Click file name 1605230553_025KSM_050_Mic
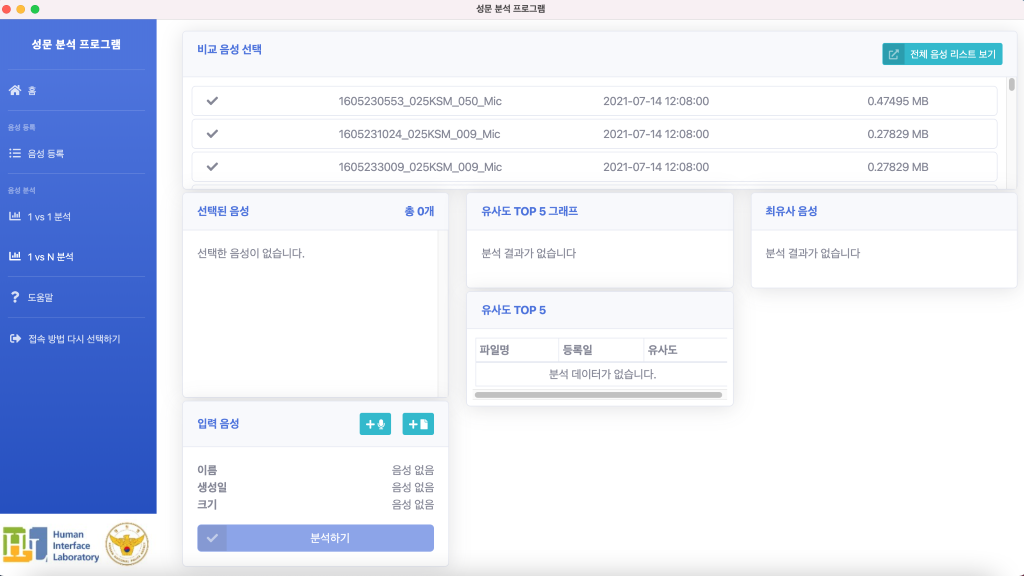 tap(420, 101)
